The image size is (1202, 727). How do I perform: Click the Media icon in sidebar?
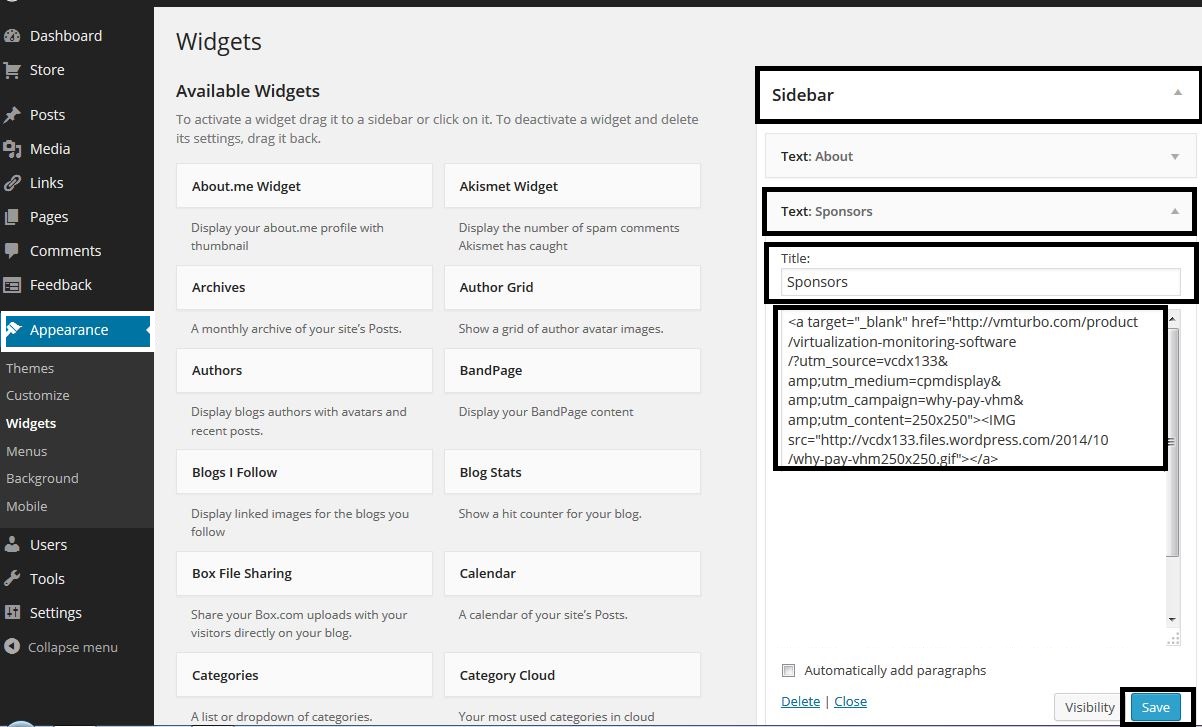click(x=12, y=149)
